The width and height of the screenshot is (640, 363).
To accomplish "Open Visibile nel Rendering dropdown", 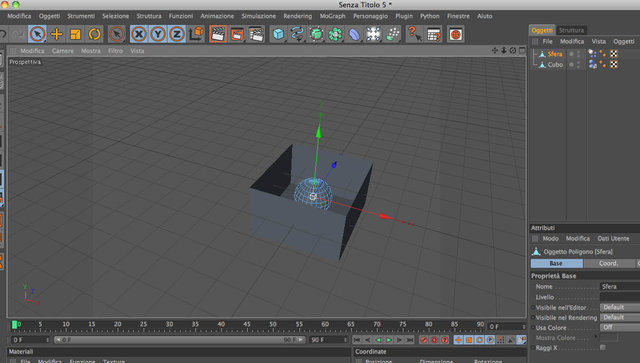I will pyautogui.click(x=620, y=317).
